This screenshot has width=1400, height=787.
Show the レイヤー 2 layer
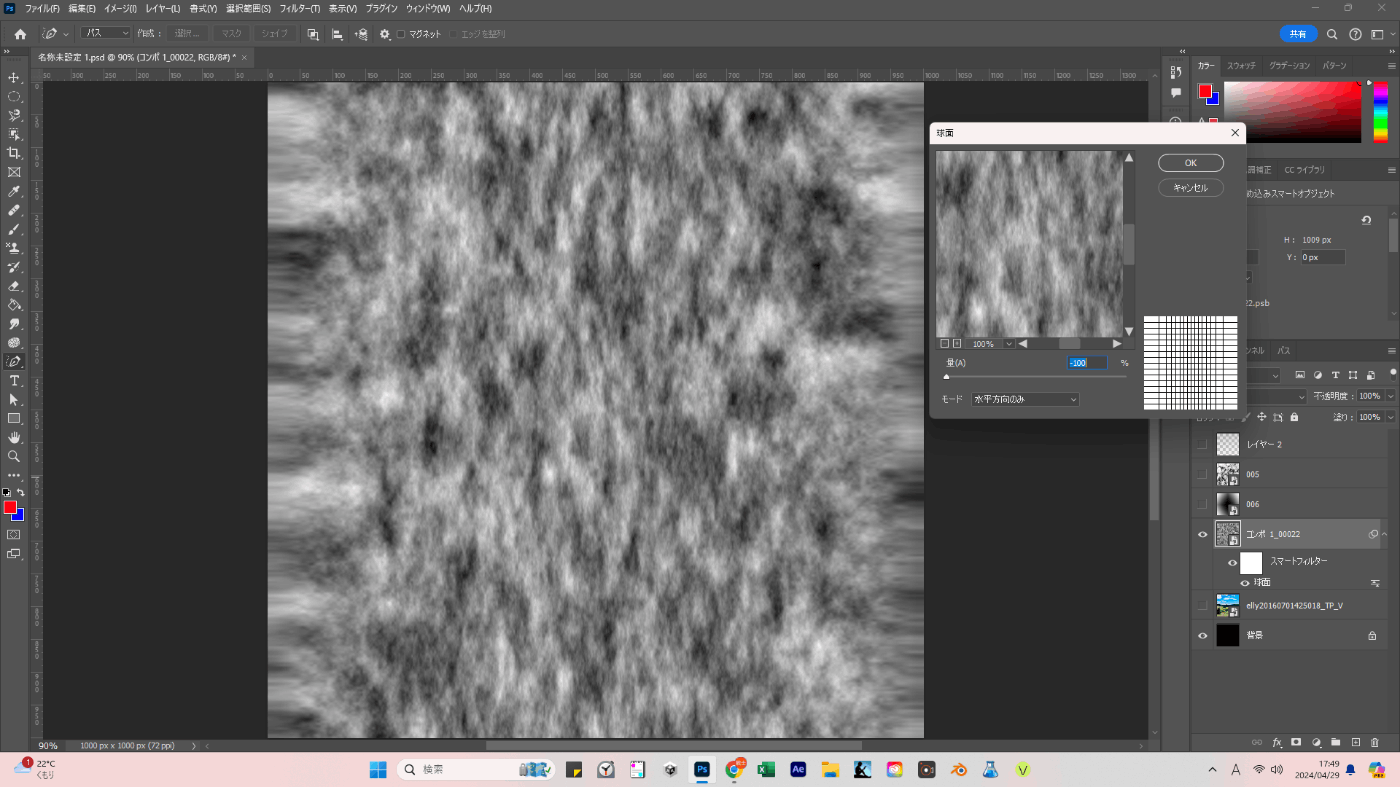point(1203,444)
